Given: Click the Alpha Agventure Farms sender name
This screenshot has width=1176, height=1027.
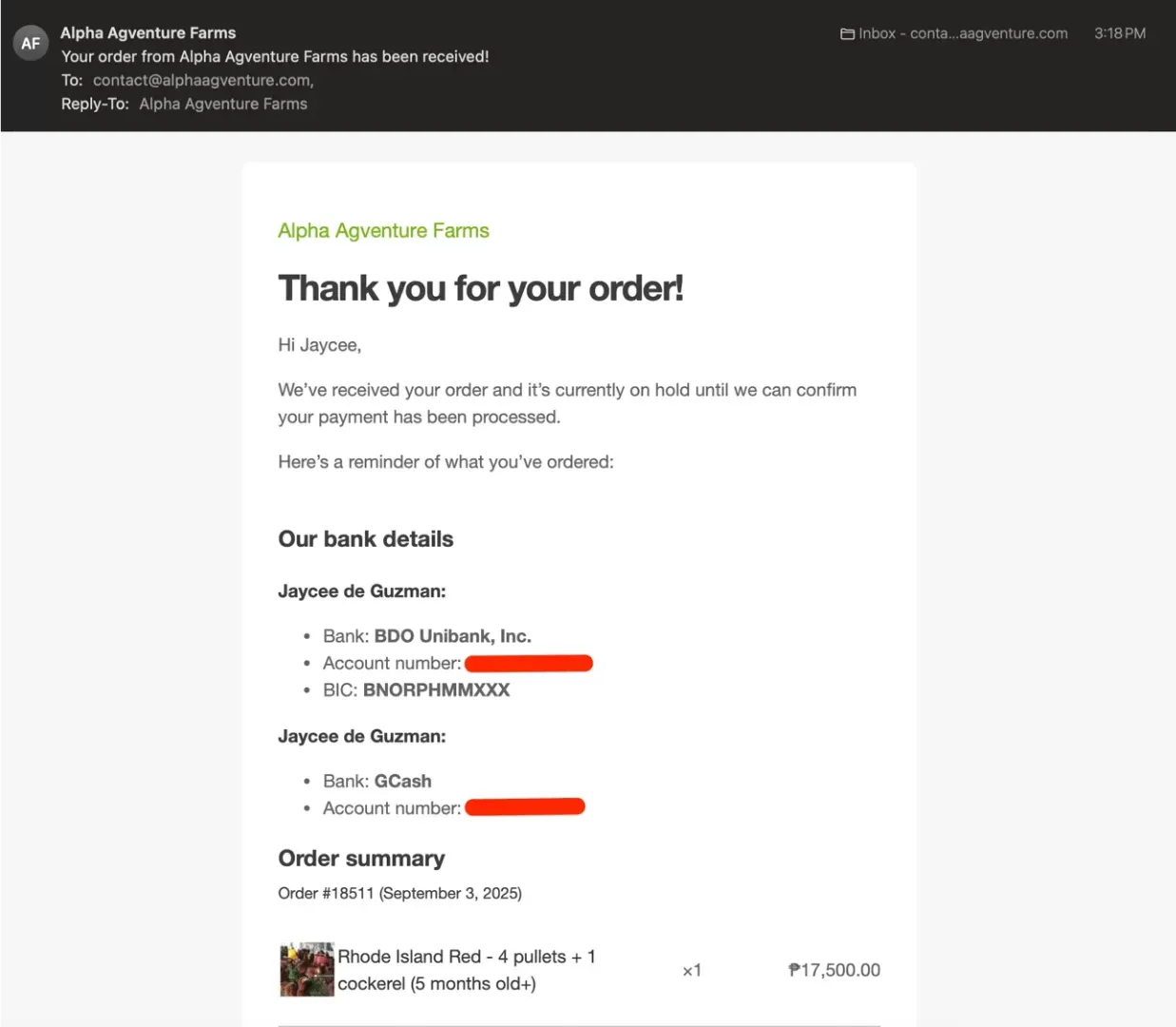Looking at the screenshot, I should pos(148,32).
